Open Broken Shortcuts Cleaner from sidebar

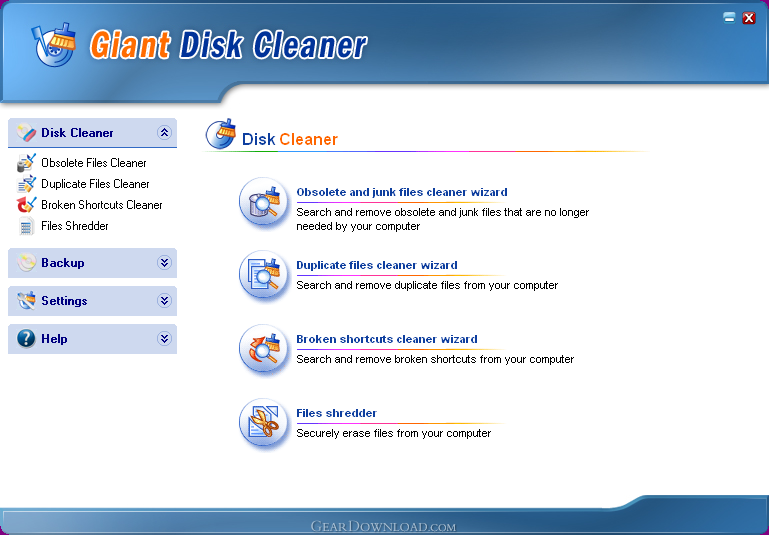[x=102, y=205]
